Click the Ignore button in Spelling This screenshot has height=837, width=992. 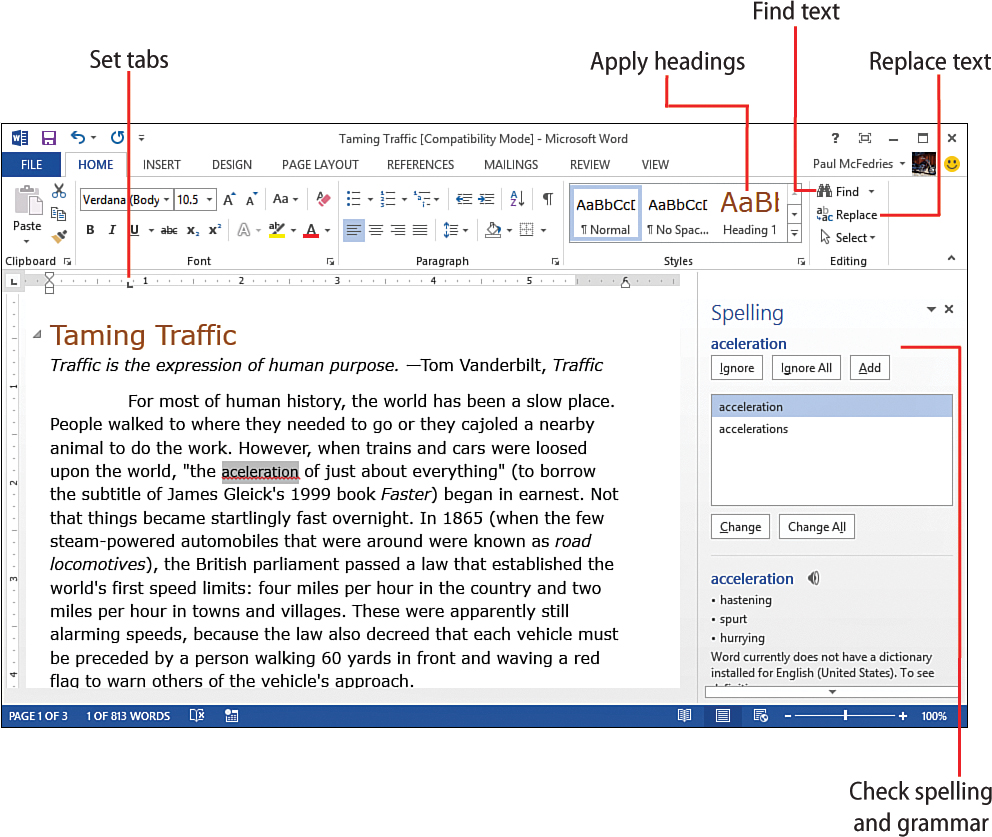(737, 368)
